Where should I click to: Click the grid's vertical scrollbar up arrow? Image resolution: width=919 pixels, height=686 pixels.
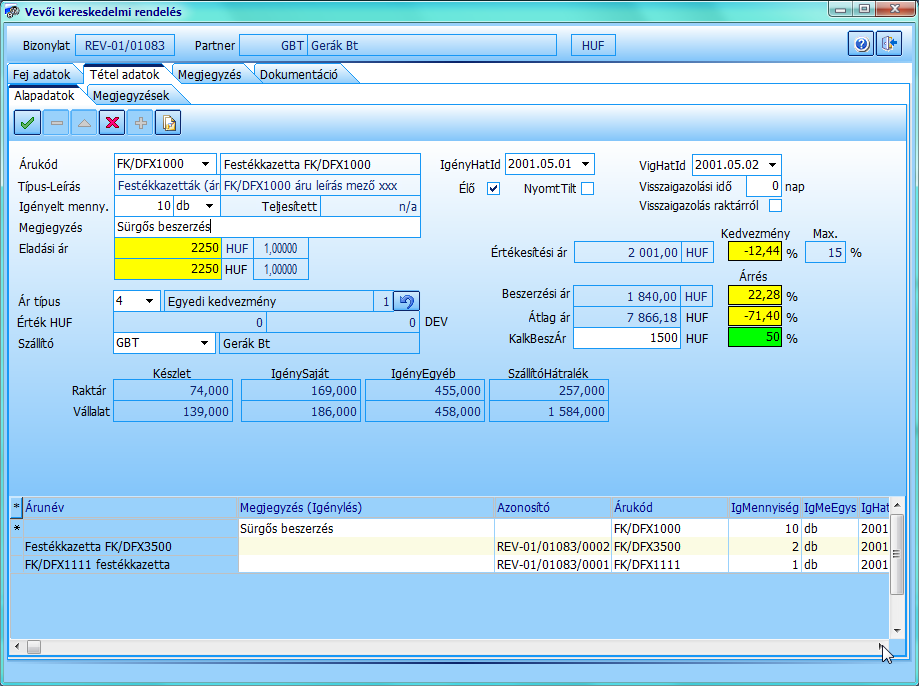tap(897, 505)
